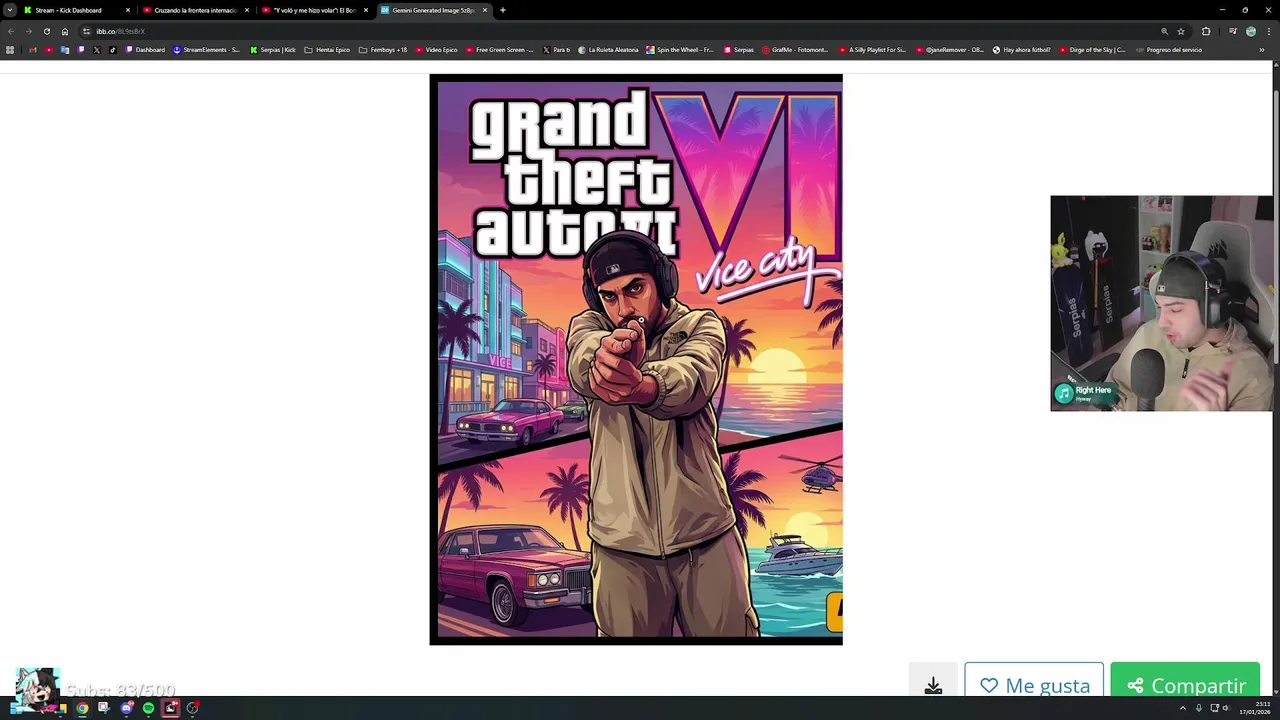Open the StreamElements bookmark
1280x720 pixels.
(207, 49)
